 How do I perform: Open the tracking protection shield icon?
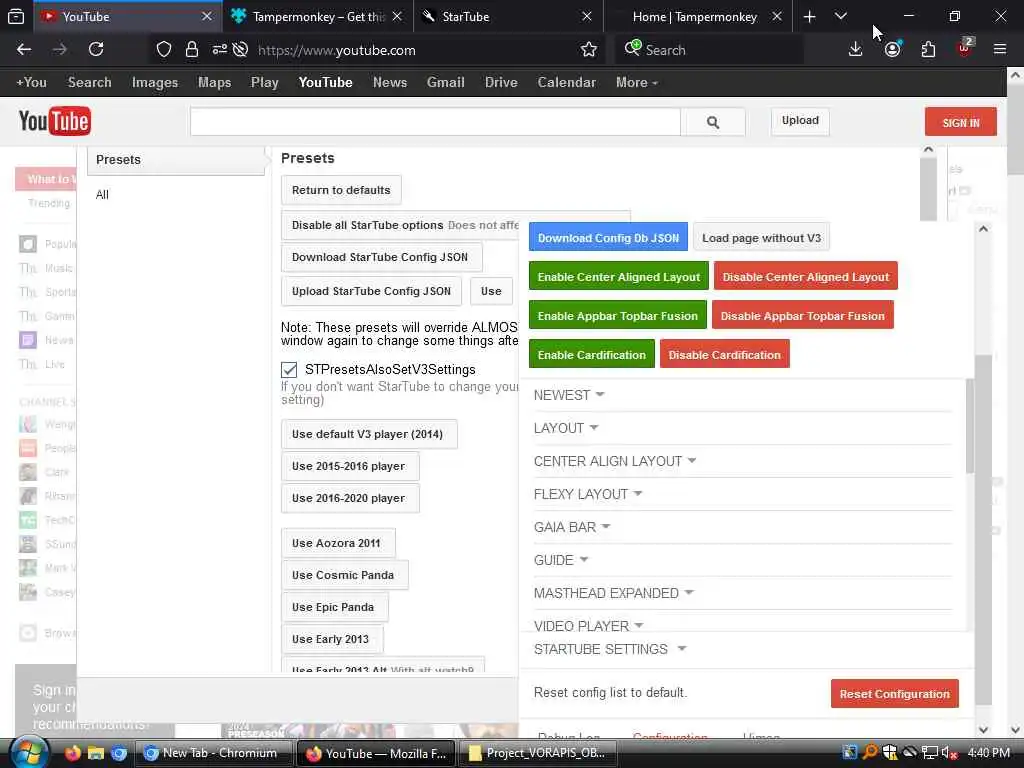(x=164, y=50)
